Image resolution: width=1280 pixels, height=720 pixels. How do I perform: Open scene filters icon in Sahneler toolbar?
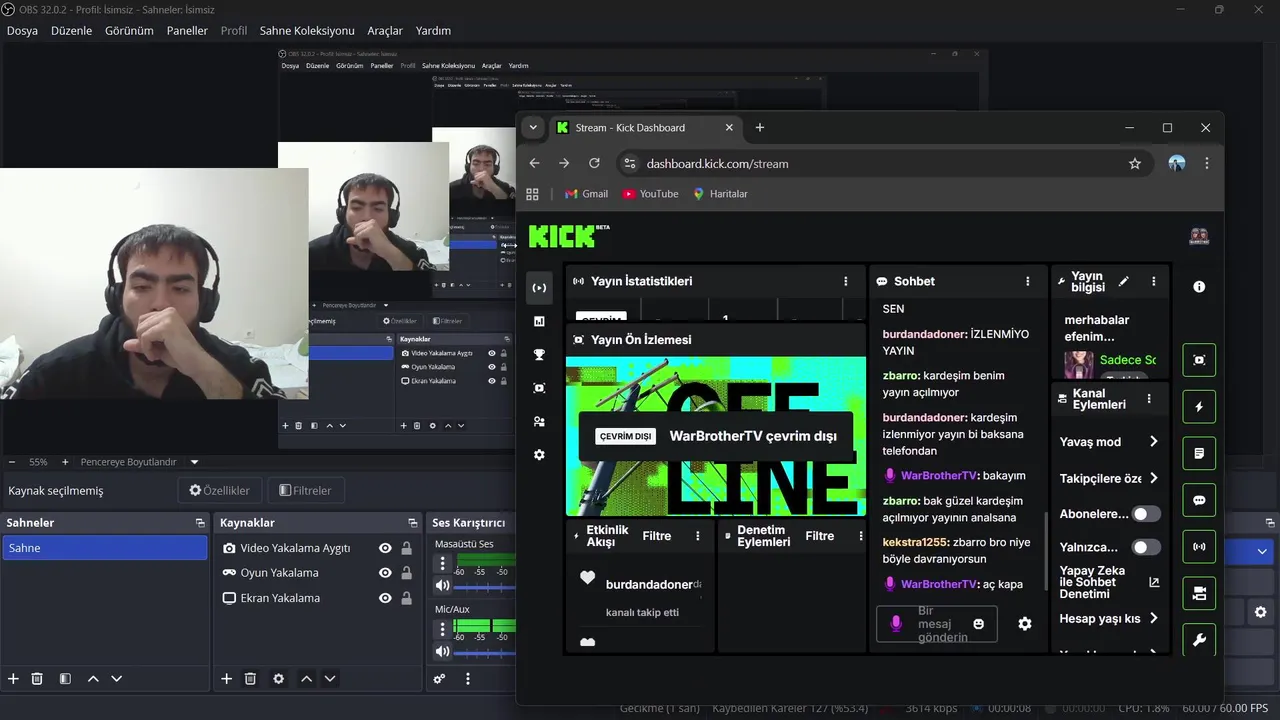(65, 678)
